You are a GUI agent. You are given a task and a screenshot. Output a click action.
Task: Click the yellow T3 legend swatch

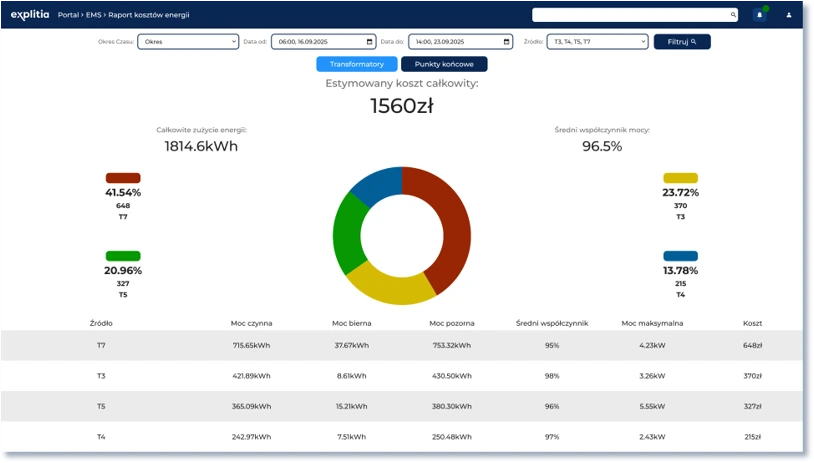pyautogui.click(x=680, y=178)
